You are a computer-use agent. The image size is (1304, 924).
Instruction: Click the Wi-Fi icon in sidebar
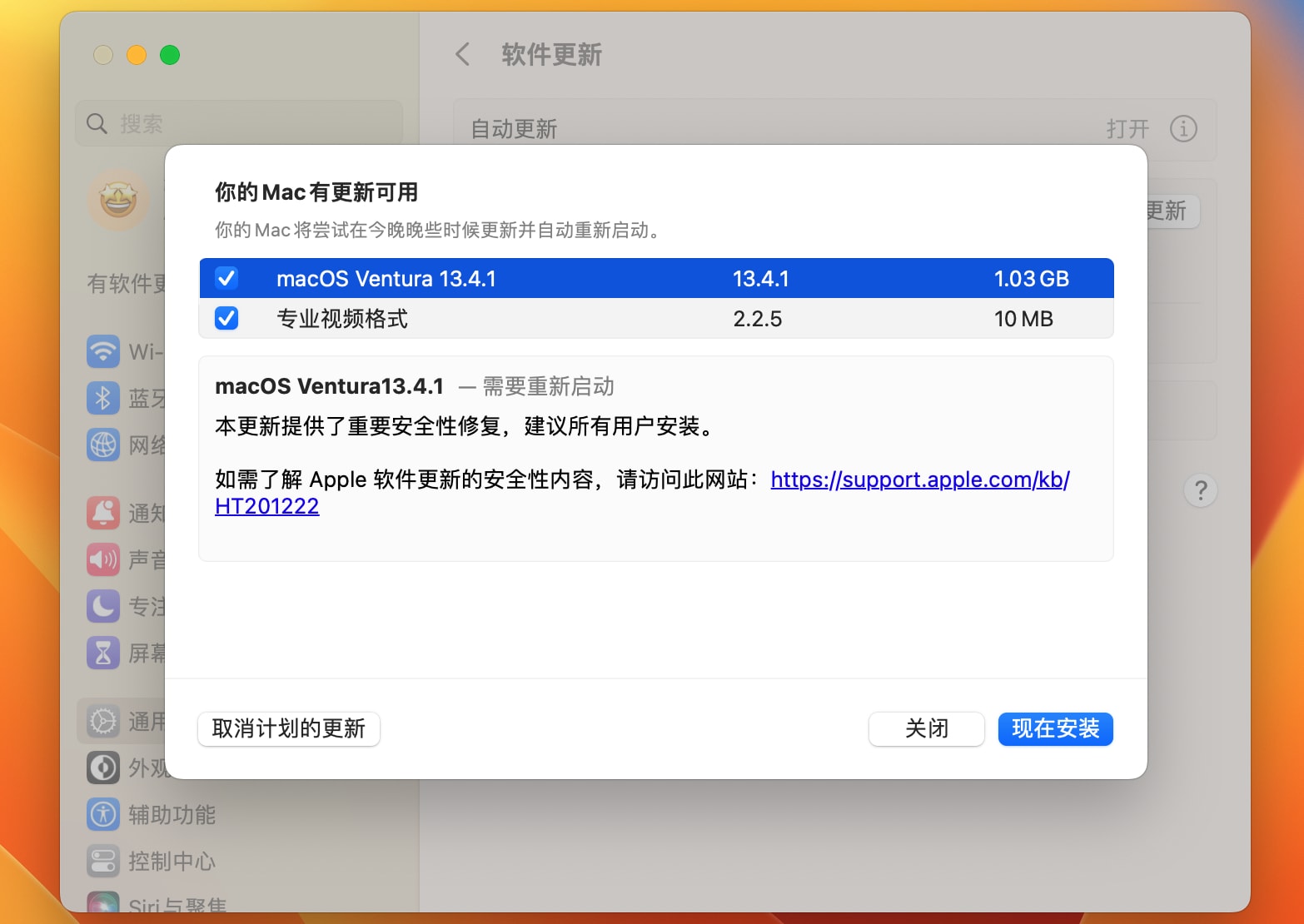point(103,351)
